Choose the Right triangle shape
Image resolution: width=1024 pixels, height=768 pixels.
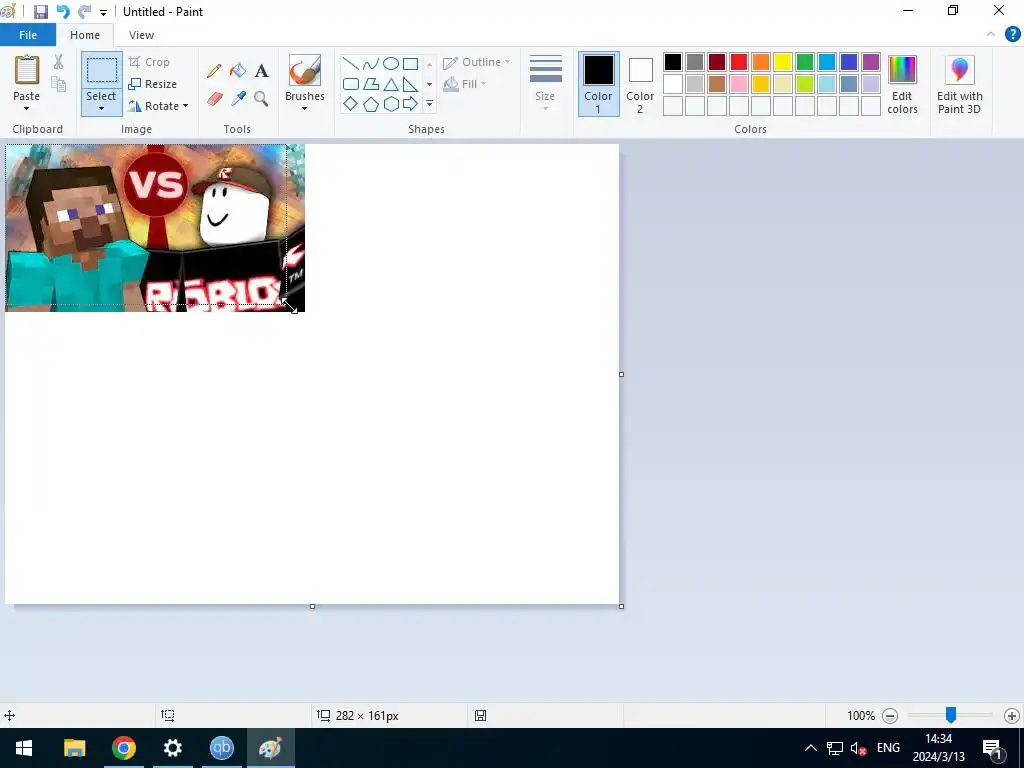[x=411, y=84]
